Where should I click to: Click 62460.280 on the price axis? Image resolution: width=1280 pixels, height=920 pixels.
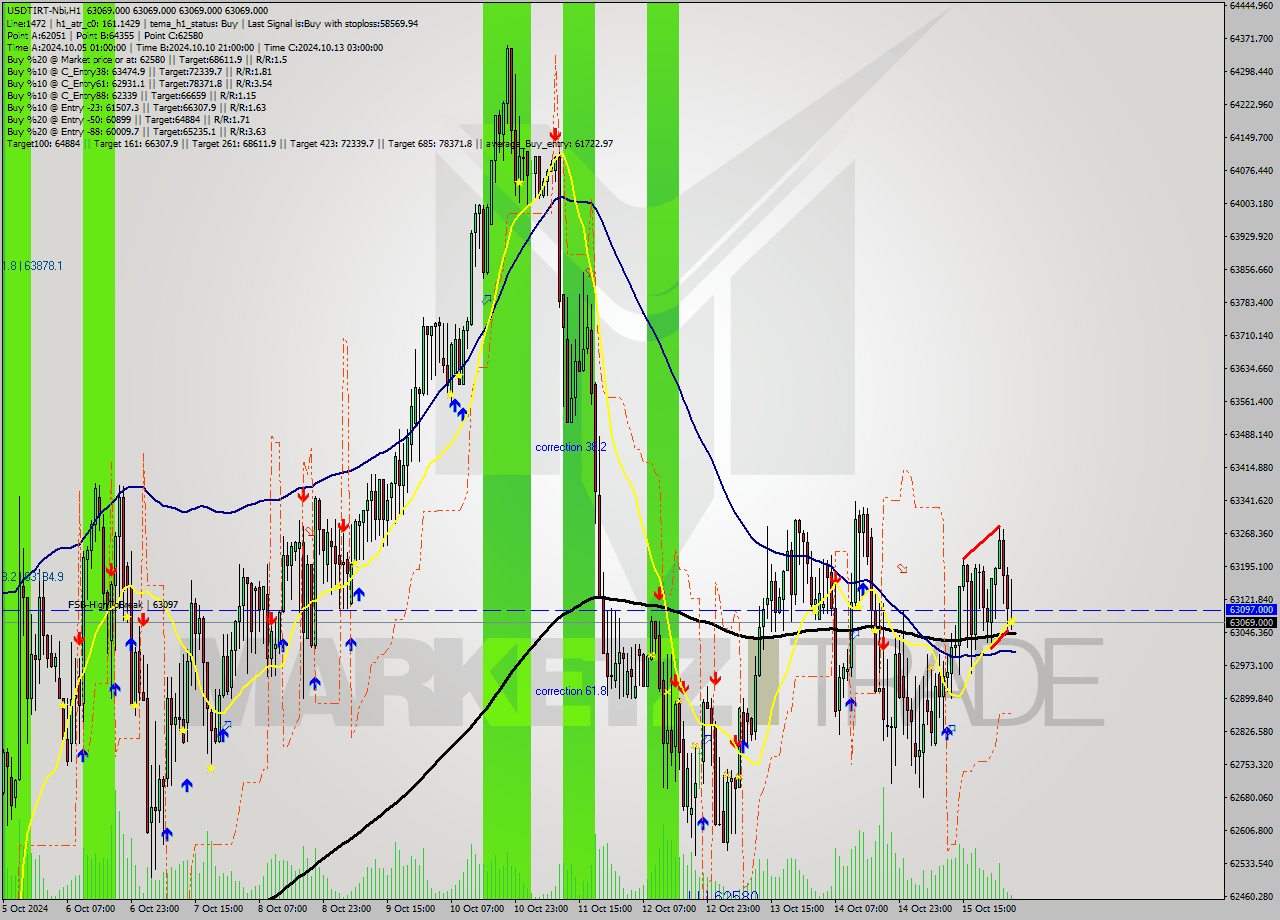(x=1252, y=896)
